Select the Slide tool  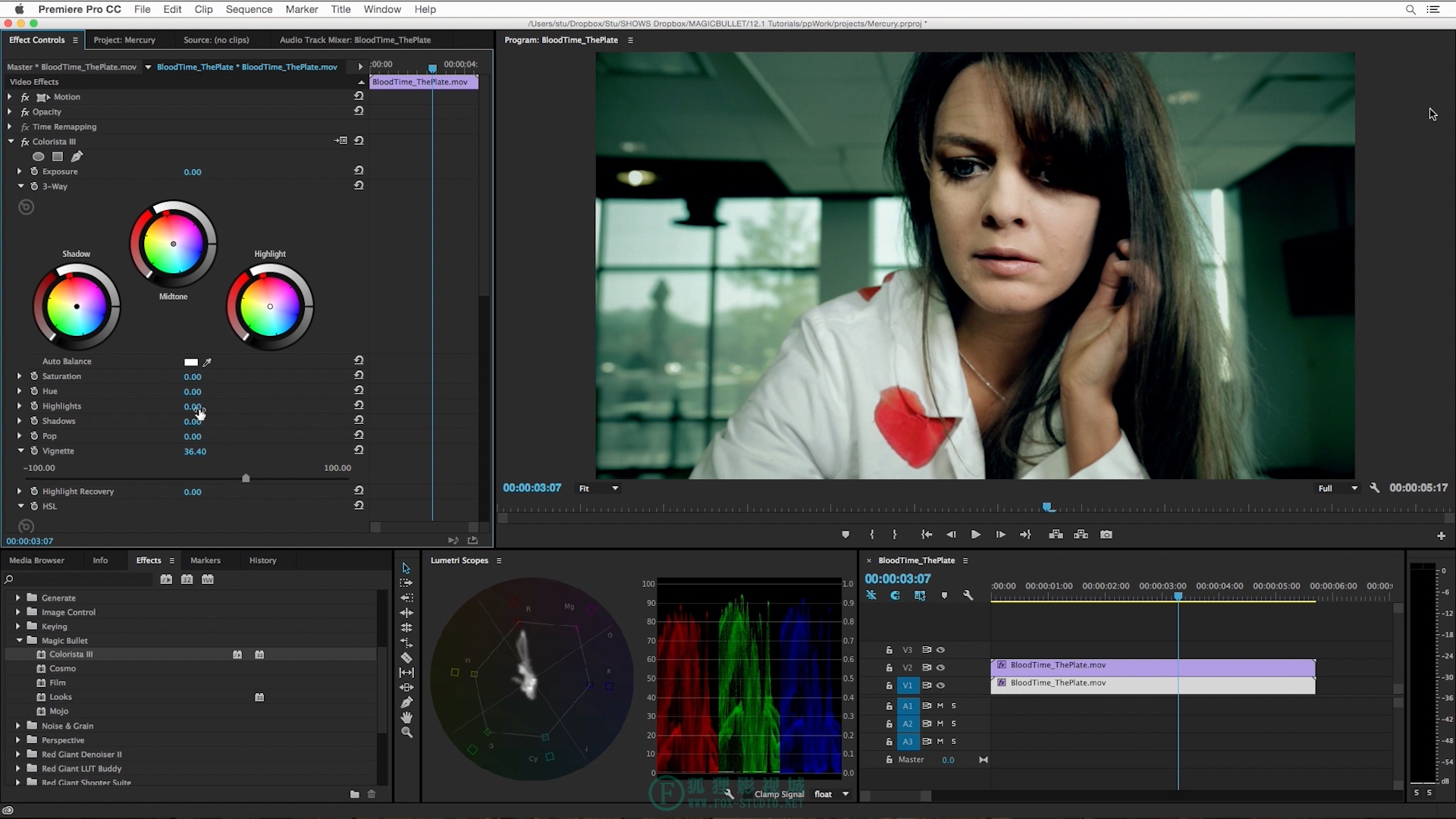(406, 688)
